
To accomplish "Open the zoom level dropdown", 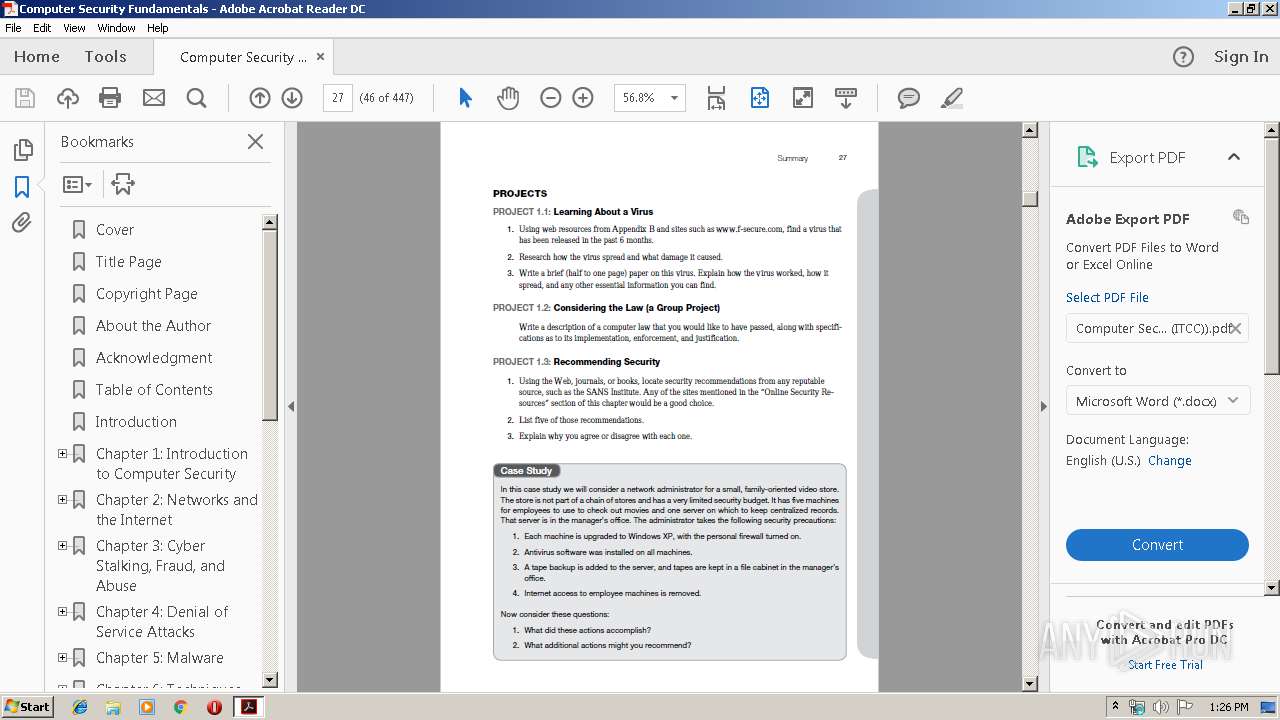I will click(674, 98).
